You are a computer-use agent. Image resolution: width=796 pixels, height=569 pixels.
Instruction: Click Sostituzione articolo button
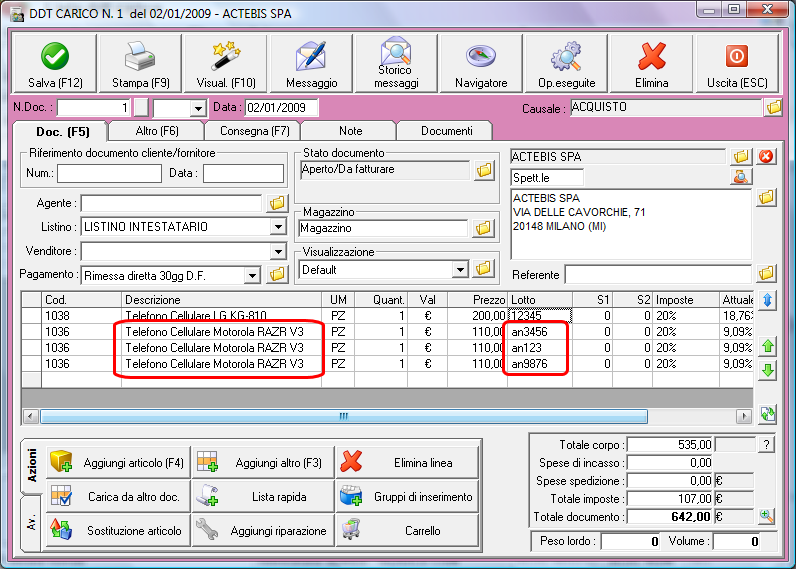118,531
